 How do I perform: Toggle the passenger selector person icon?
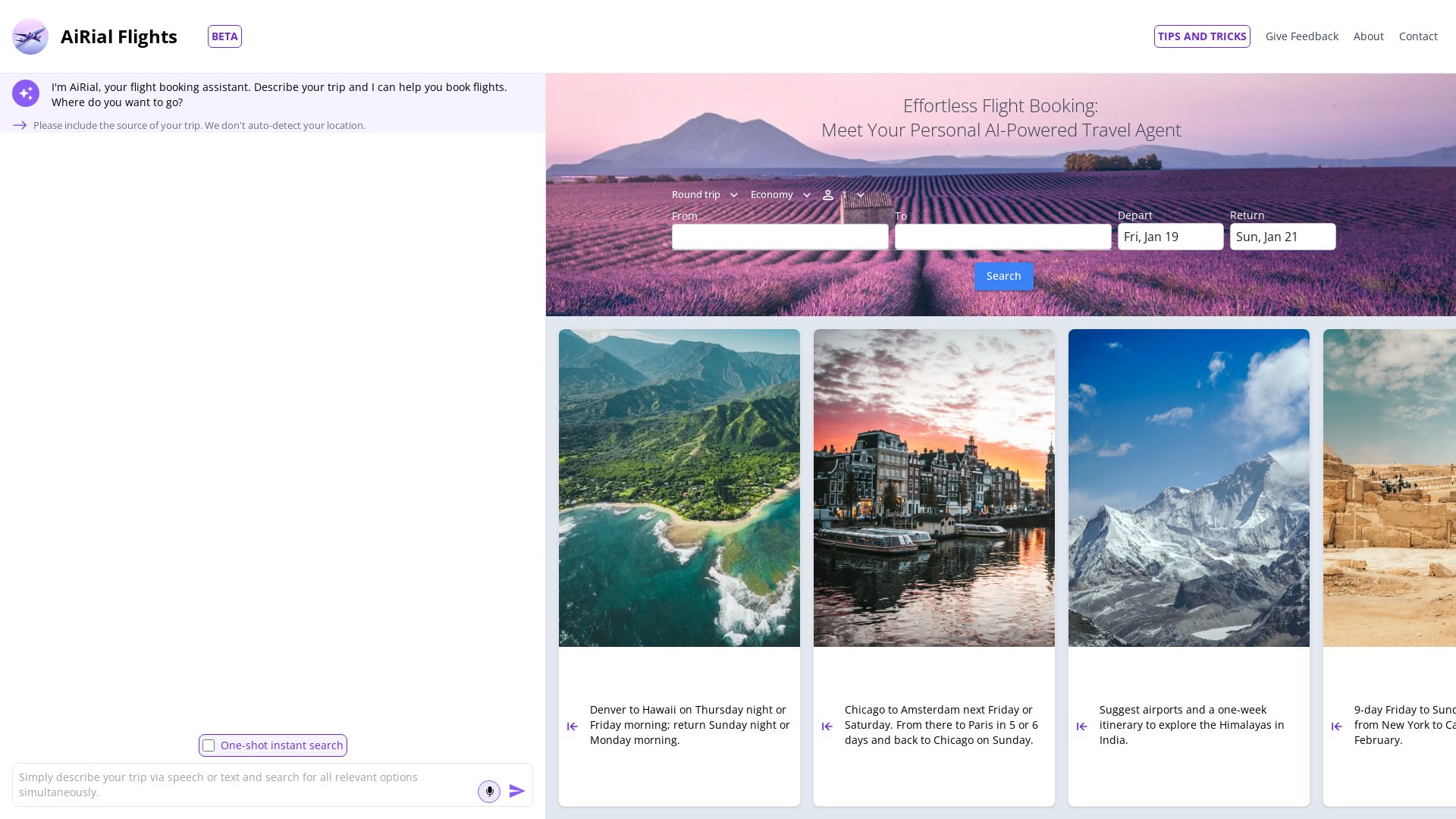828,195
